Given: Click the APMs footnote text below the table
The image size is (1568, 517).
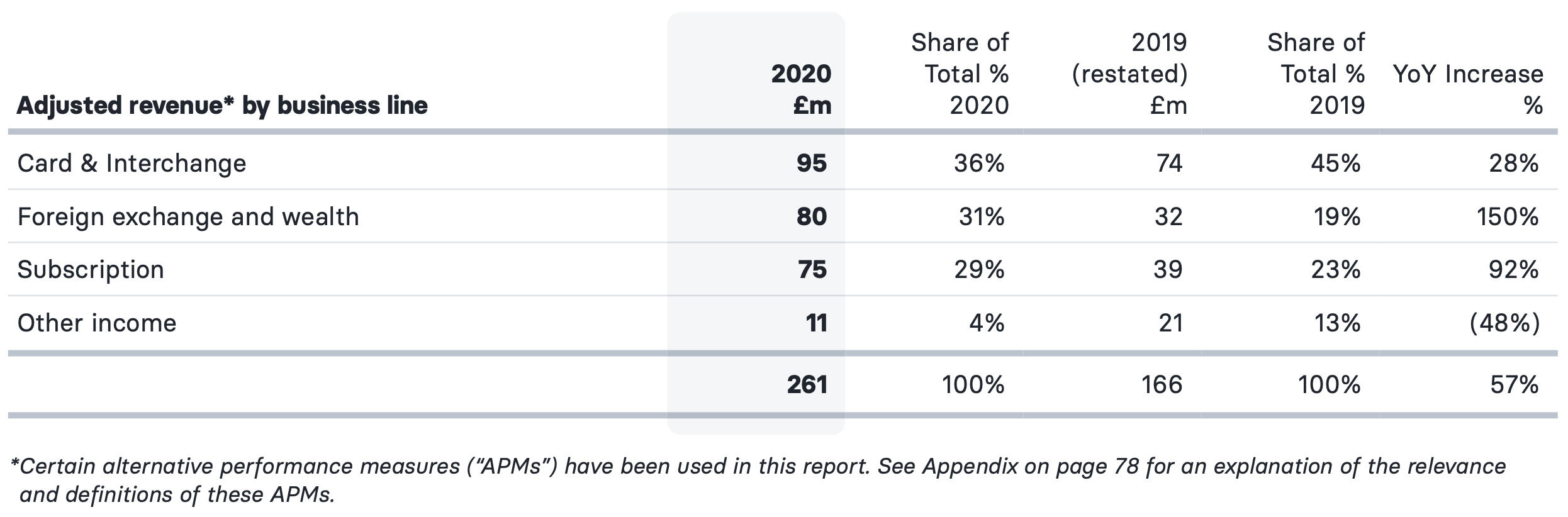Looking at the screenshot, I should 758,481.
